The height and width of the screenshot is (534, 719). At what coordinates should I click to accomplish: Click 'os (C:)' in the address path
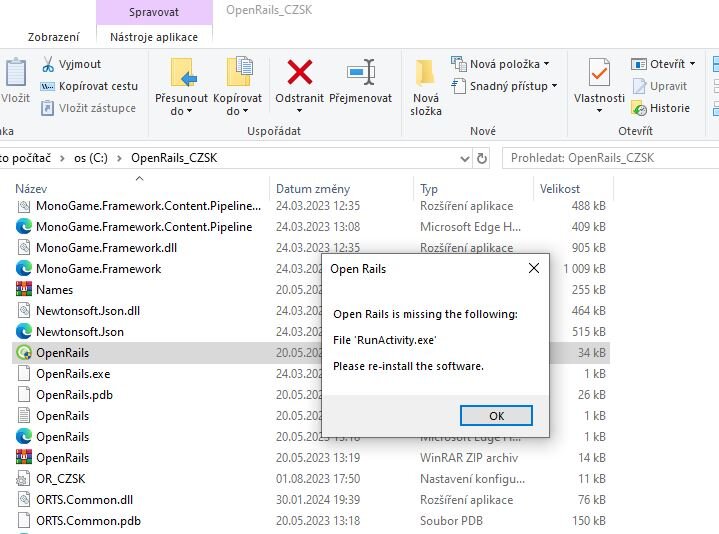pos(91,158)
